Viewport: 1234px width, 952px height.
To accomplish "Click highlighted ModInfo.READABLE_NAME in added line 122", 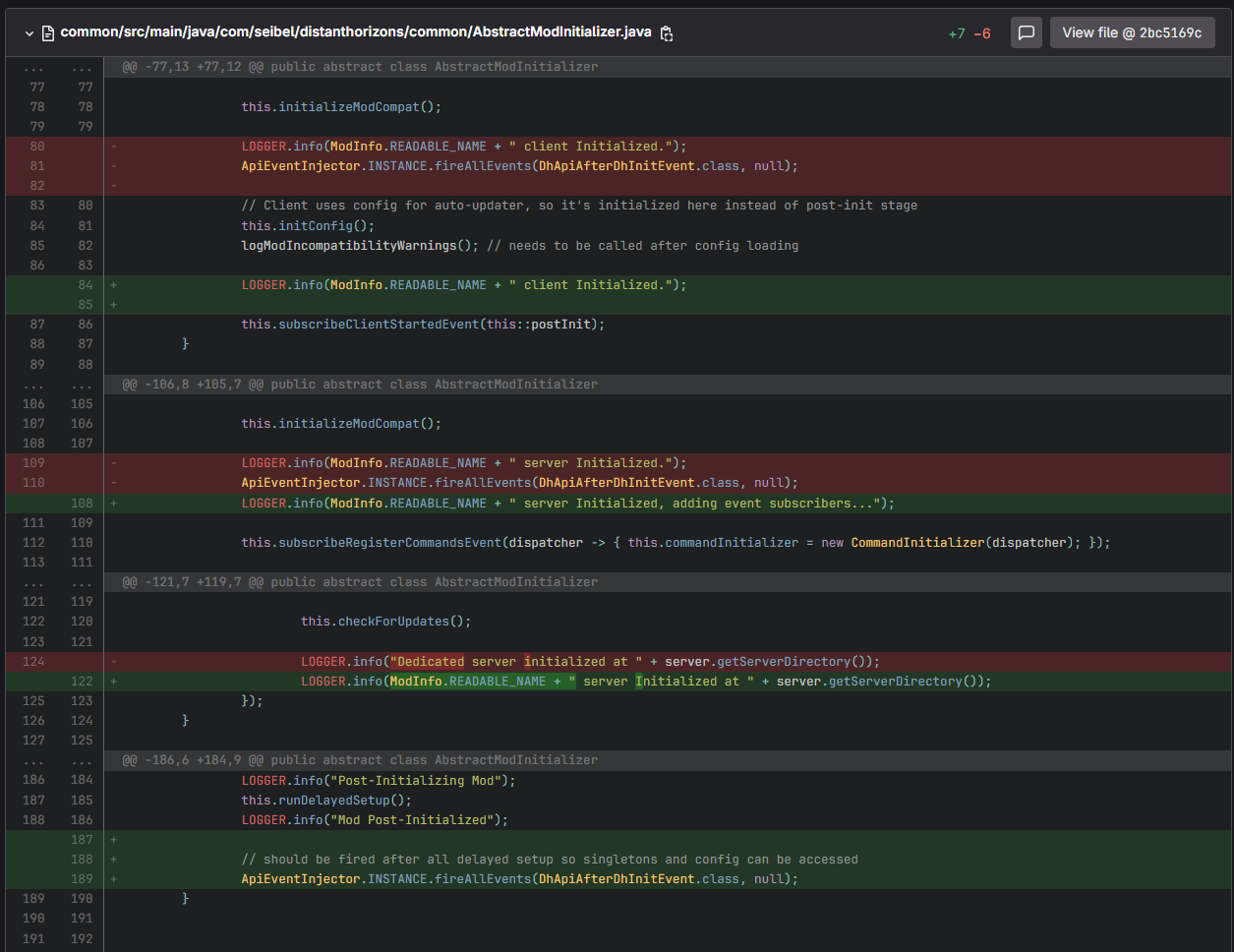I will point(467,682).
